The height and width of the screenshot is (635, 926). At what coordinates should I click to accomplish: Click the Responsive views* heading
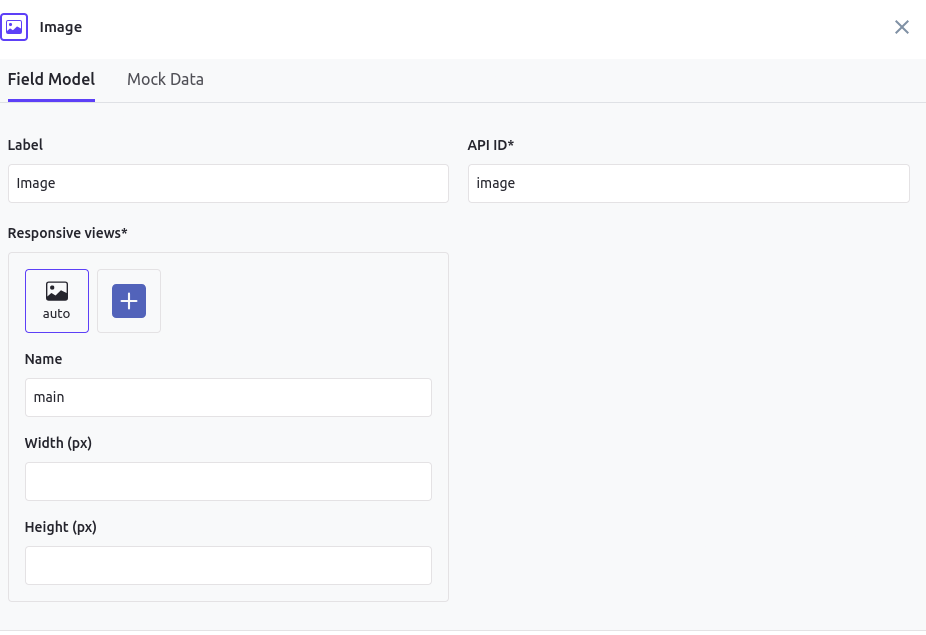coord(67,233)
